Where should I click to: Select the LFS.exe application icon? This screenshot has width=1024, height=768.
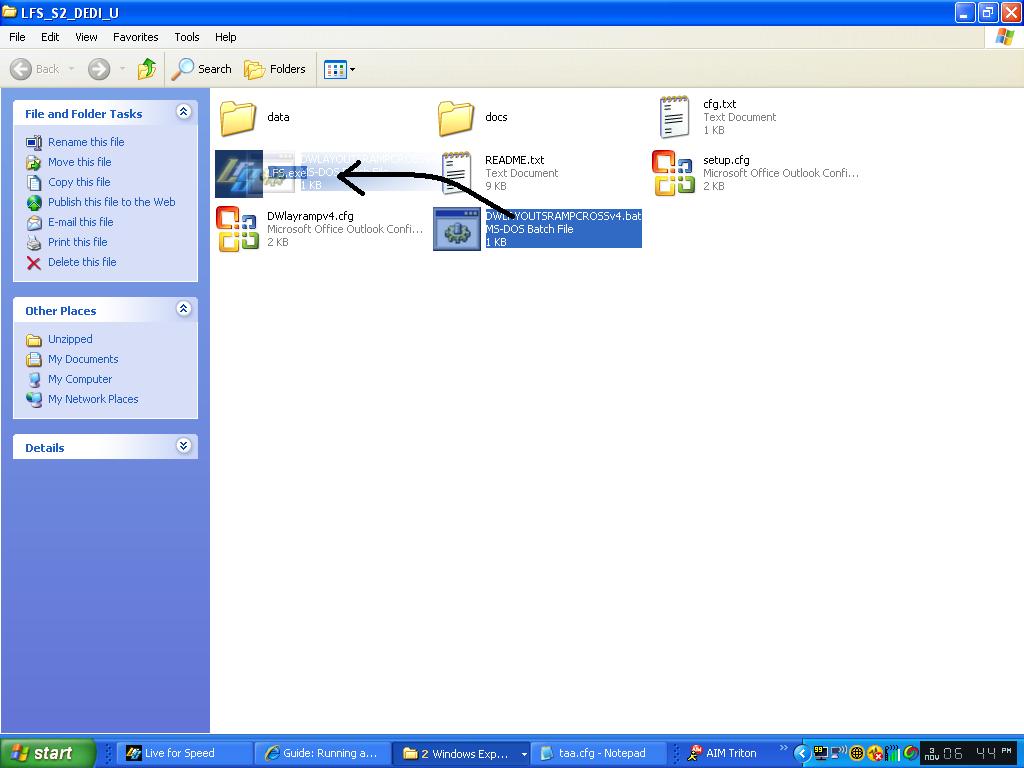click(x=239, y=174)
